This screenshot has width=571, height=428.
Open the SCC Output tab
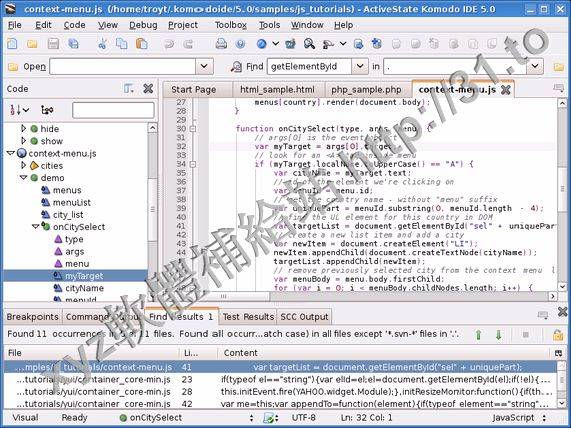304,317
